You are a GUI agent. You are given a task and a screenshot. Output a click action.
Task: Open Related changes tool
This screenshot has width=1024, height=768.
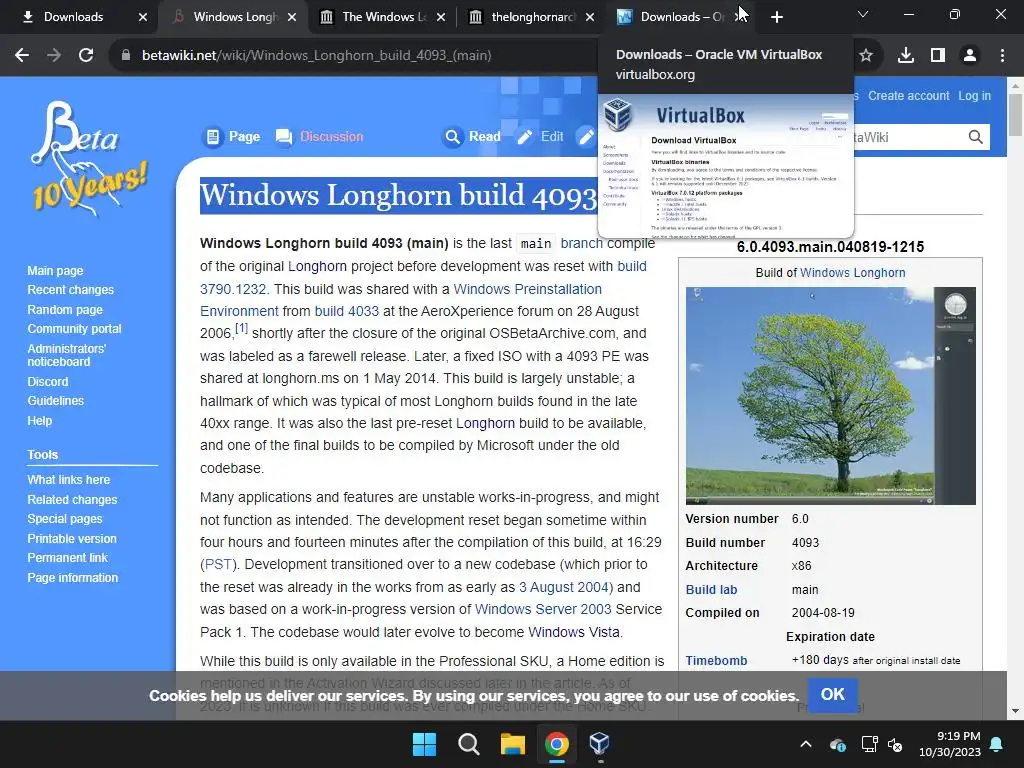pos(72,500)
